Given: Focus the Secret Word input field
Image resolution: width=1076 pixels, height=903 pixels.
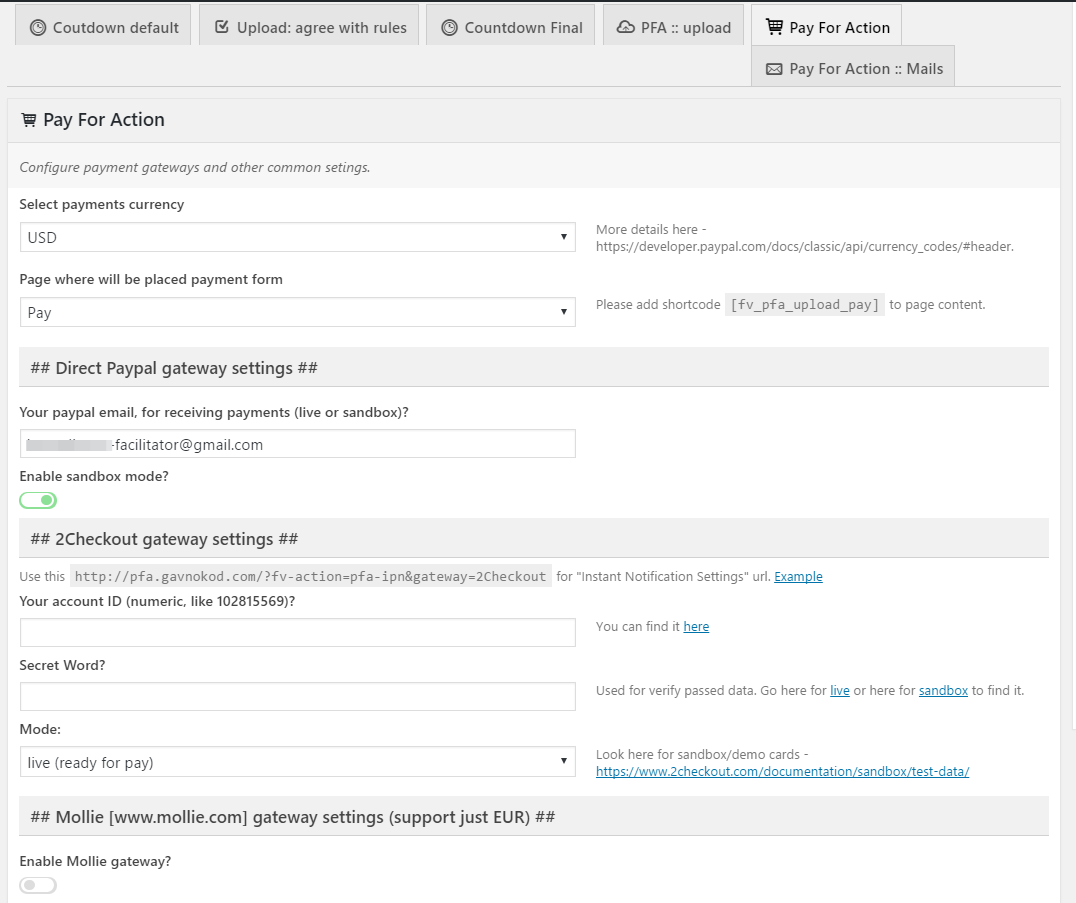Looking at the screenshot, I should [298, 696].
